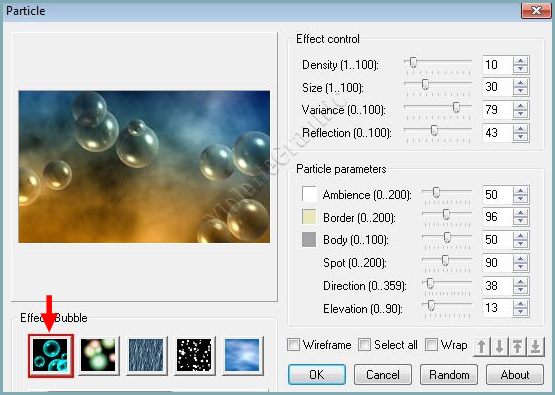Choose the green blurred lights effect thumbnail

pos(98,355)
